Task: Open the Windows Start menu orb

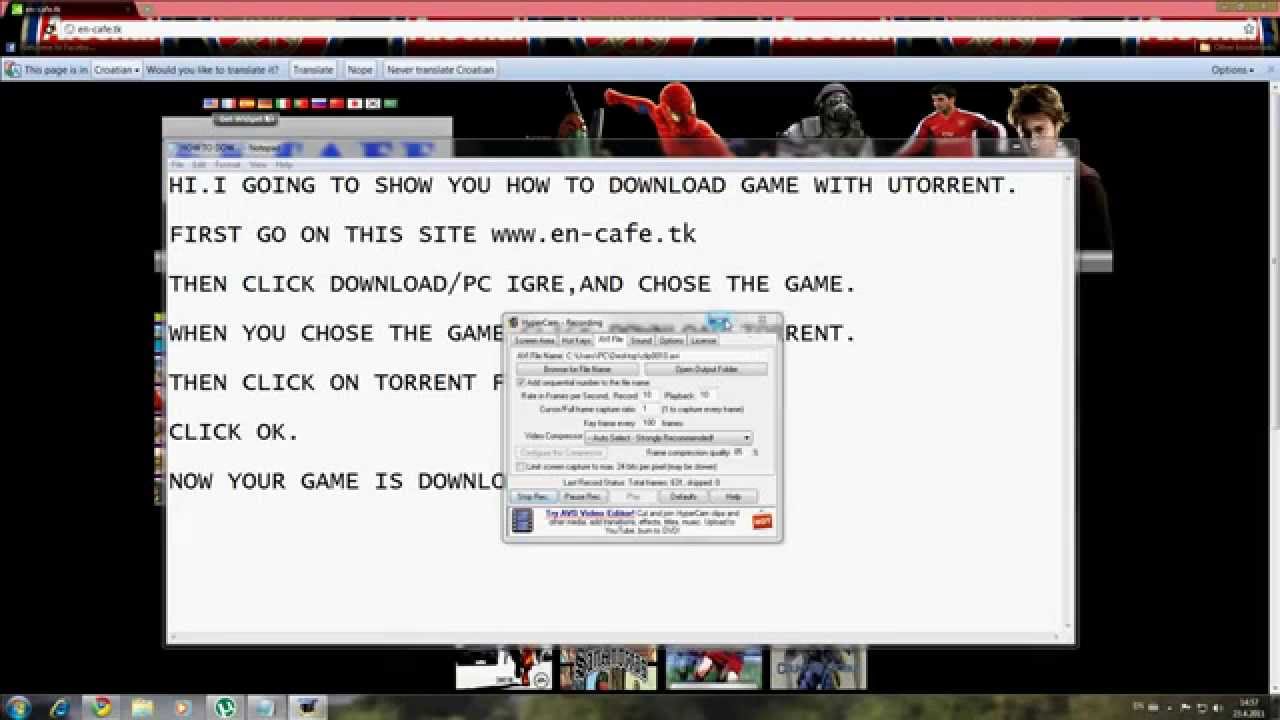Action: 19,707
